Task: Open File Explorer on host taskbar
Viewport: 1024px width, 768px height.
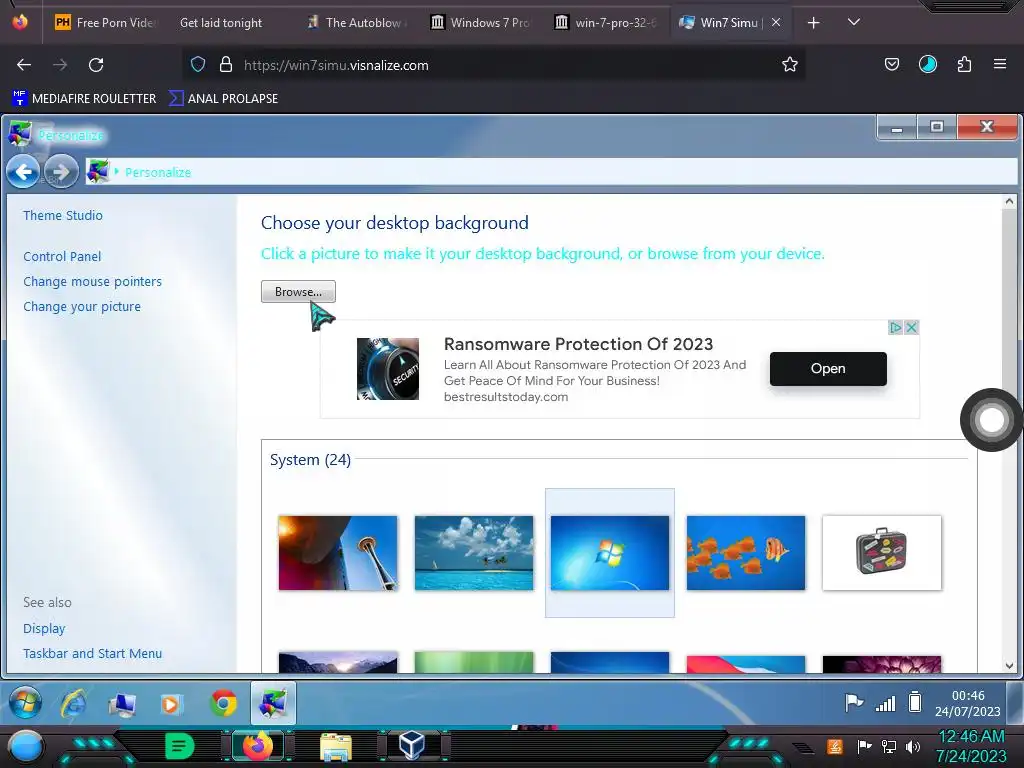Action: pos(336,747)
